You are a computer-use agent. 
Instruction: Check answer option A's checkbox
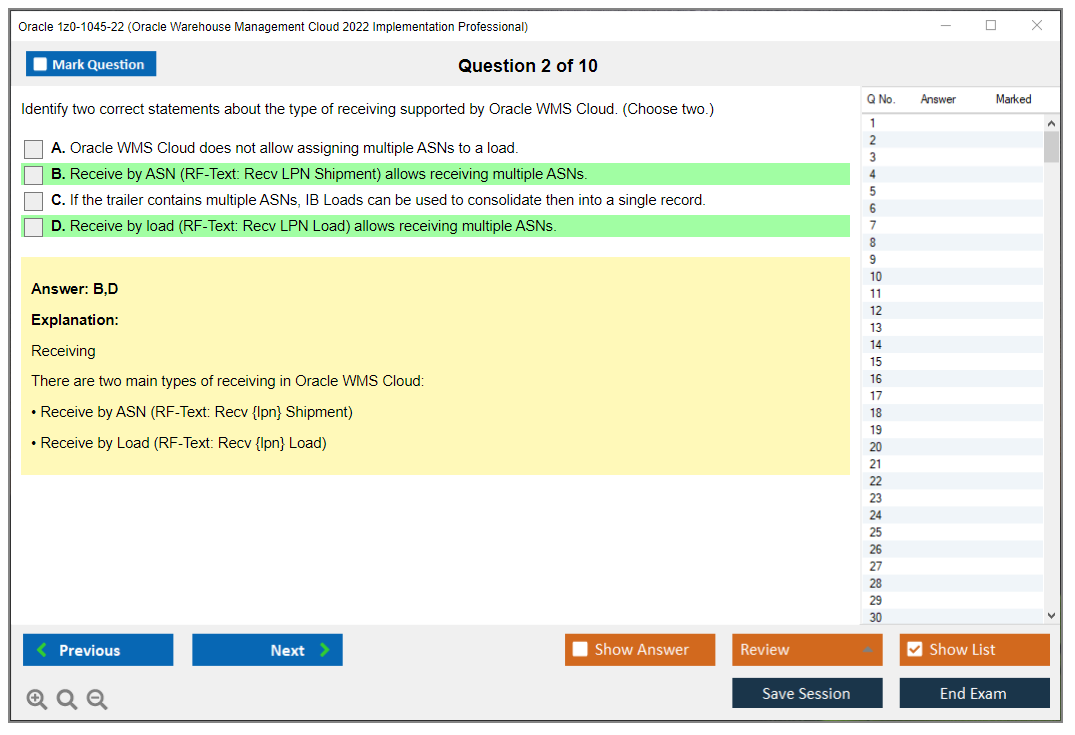(33, 148)
